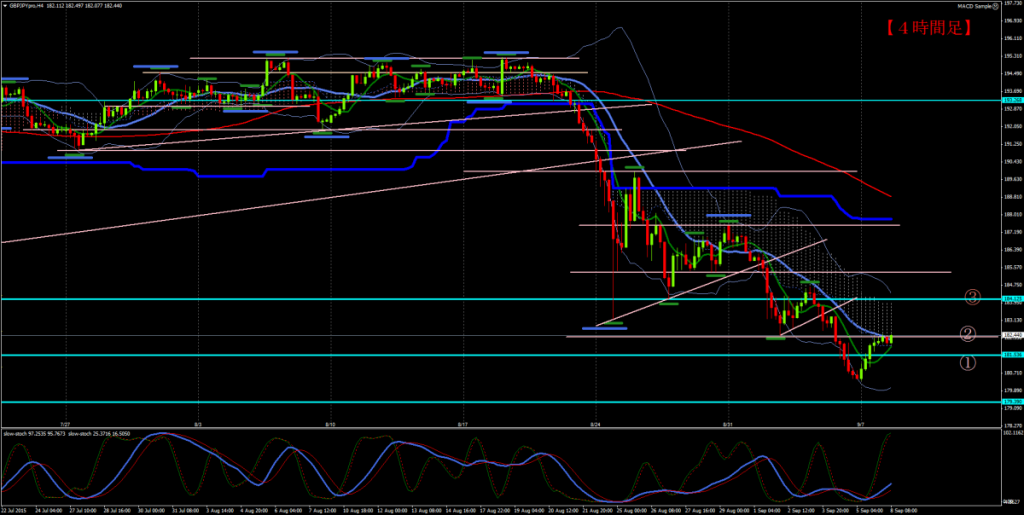The height and width of the screenshot is (515, 1024).
Task: Click the cyan "184.121" price level tag
Action: (1012, 299)
